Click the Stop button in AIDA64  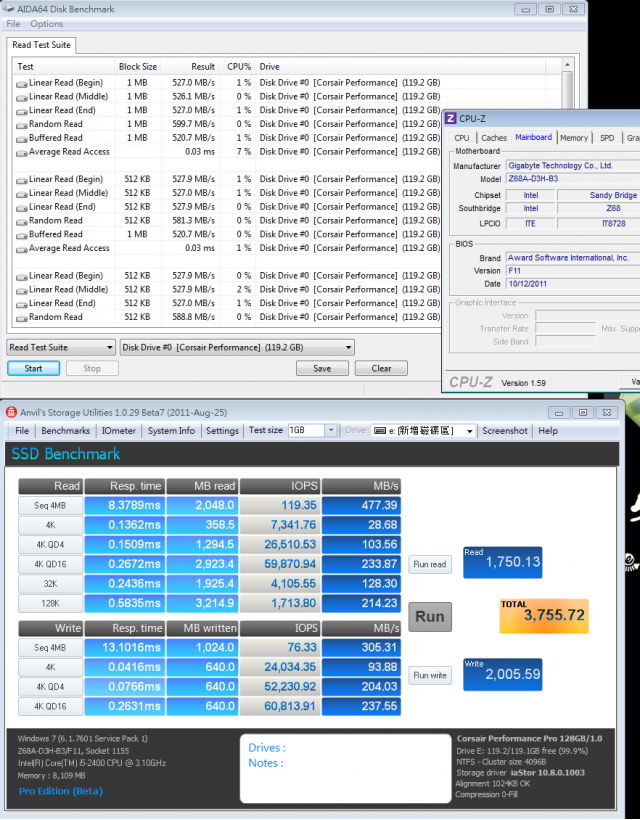pyautogui.click(x=92, y=369)
